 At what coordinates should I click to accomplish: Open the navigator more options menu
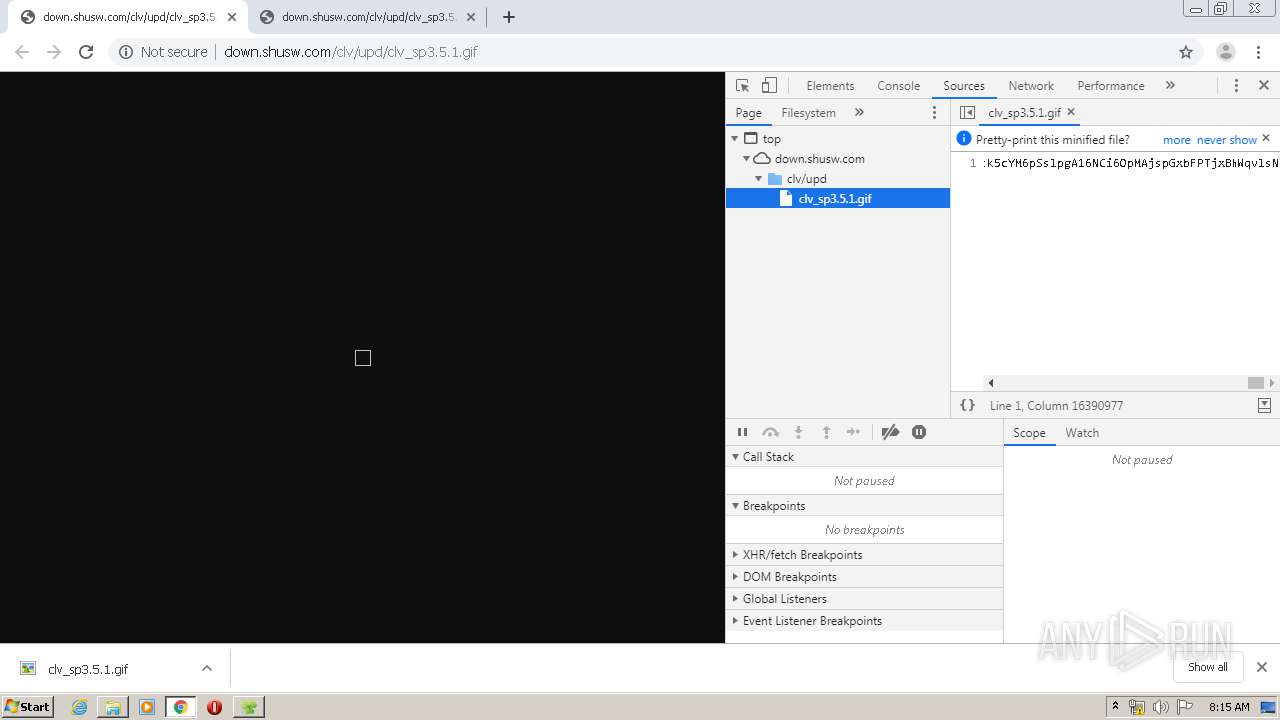(935, 113)
